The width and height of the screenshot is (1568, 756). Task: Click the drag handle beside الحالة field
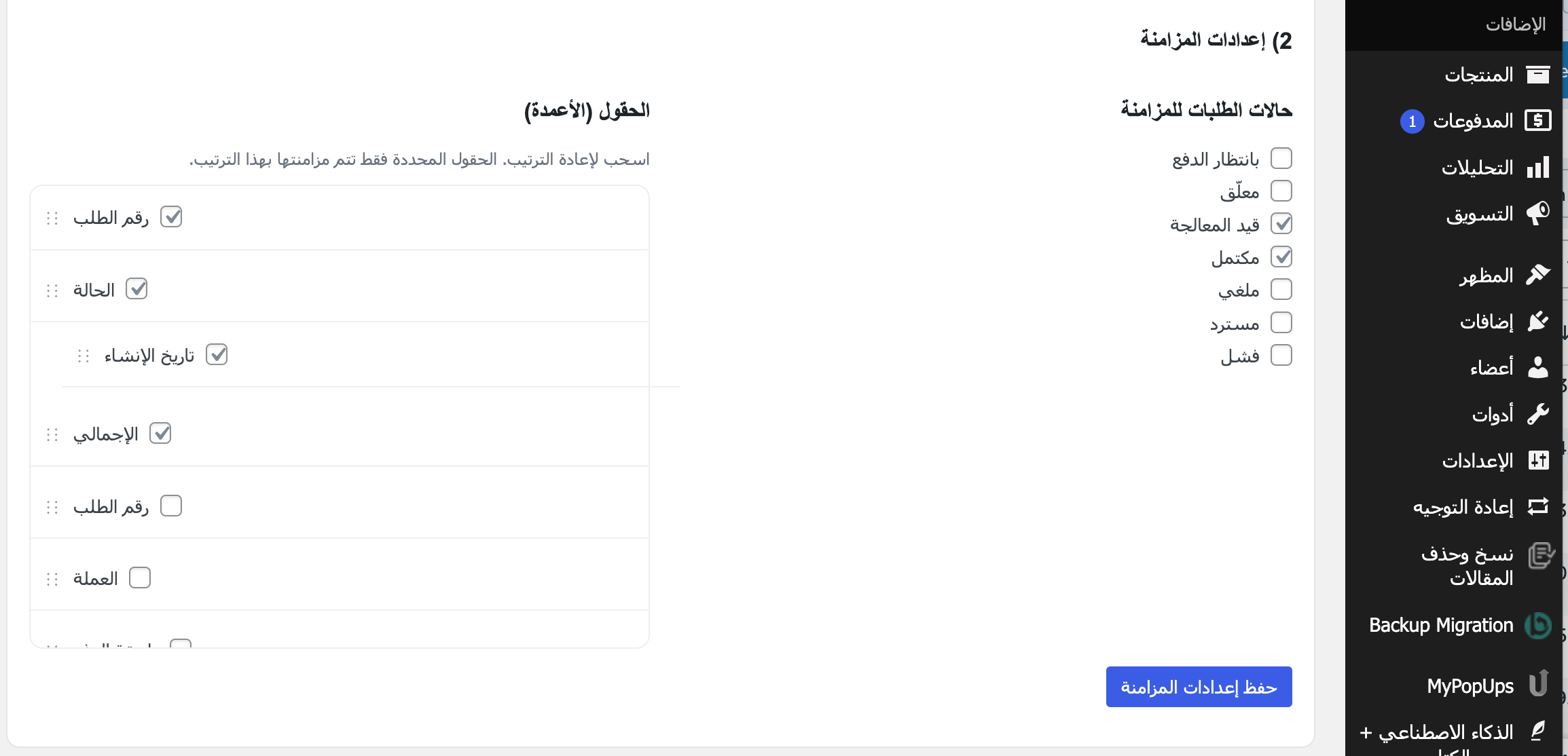coord(52,290)
